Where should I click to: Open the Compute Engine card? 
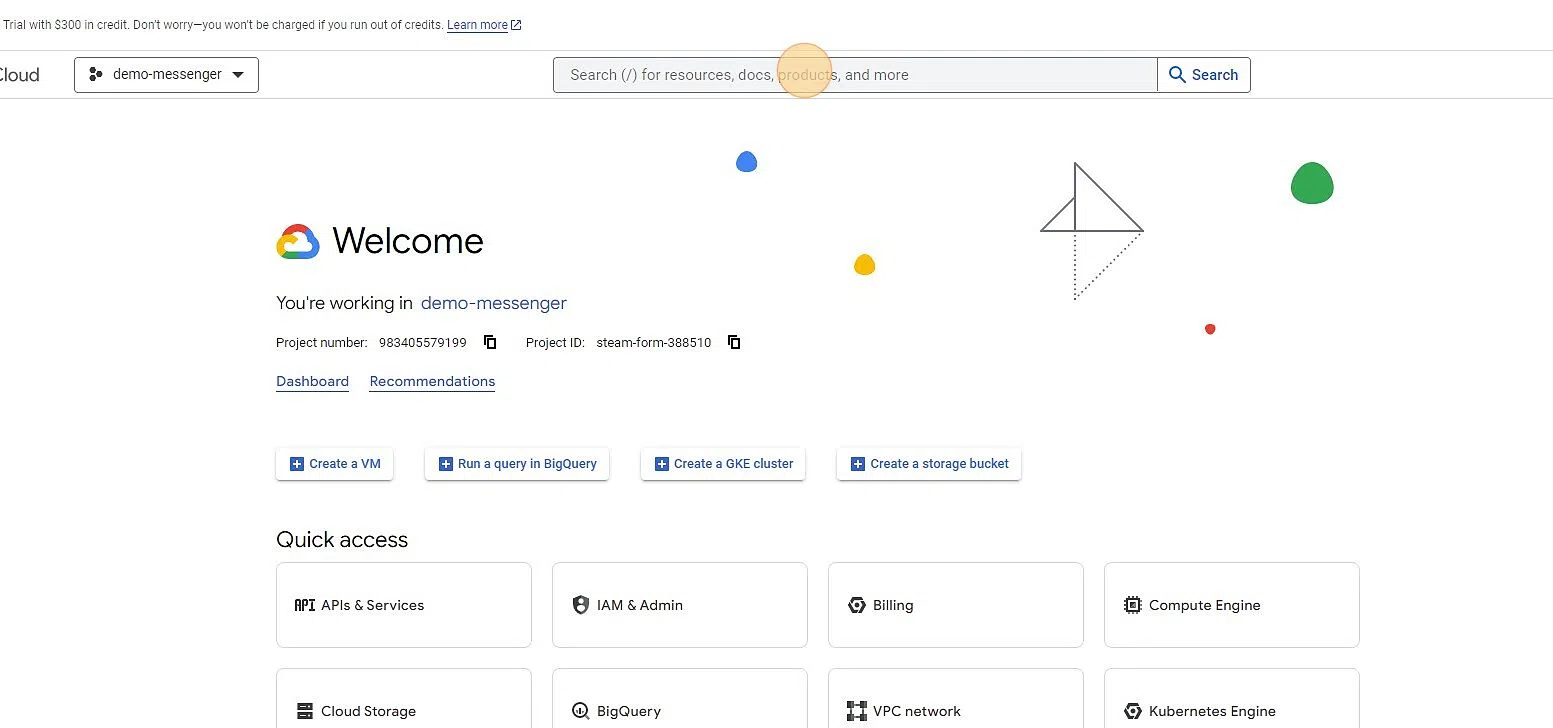coord(1232,605)
